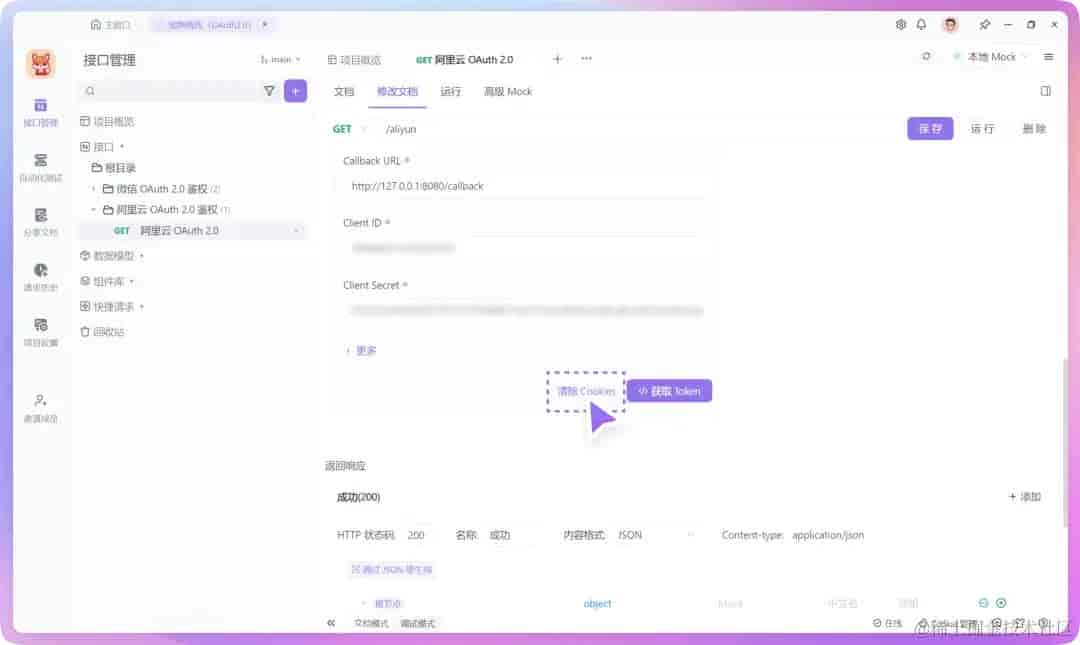This screenshot has width=1080, height=645.
Task: Go to 主窗口 home tab
Action: click(110, 25)
